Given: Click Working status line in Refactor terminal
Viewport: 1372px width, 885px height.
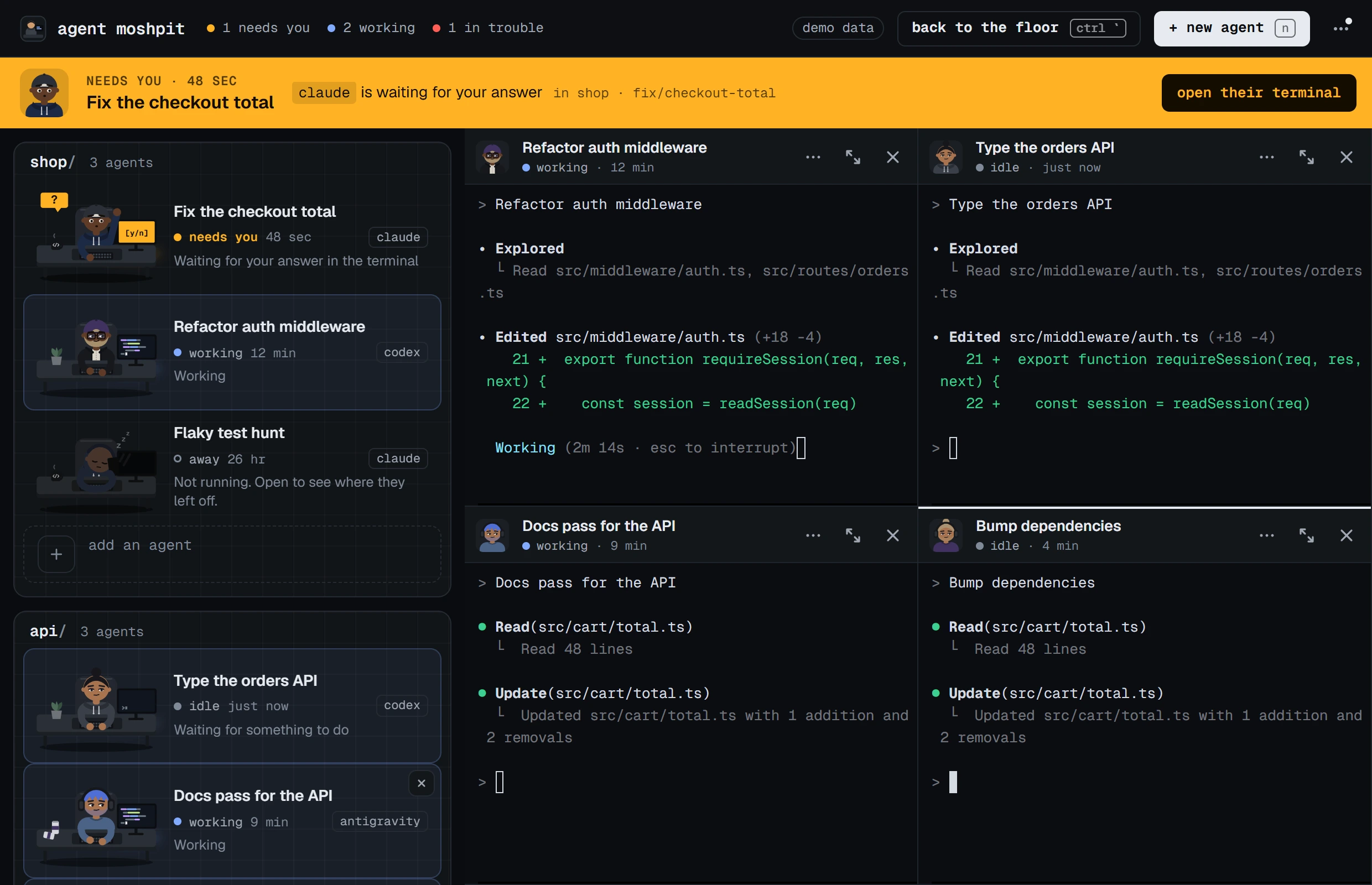Looking at the screenshot, I should pyautogui.click(x=650, y=447).
